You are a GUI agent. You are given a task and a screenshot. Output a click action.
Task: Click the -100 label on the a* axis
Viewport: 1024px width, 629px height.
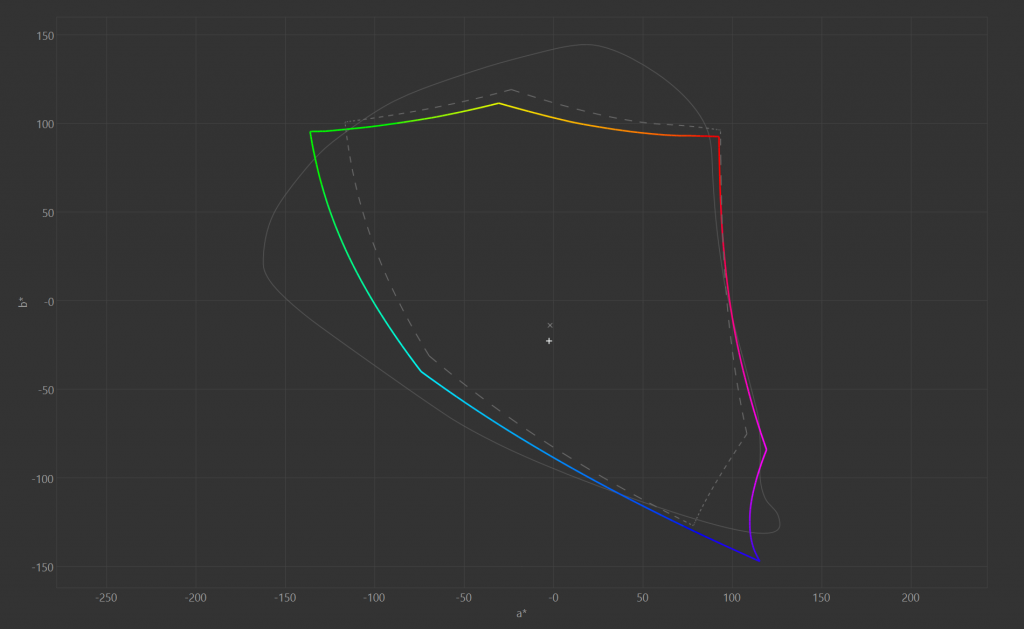[374, 598]
